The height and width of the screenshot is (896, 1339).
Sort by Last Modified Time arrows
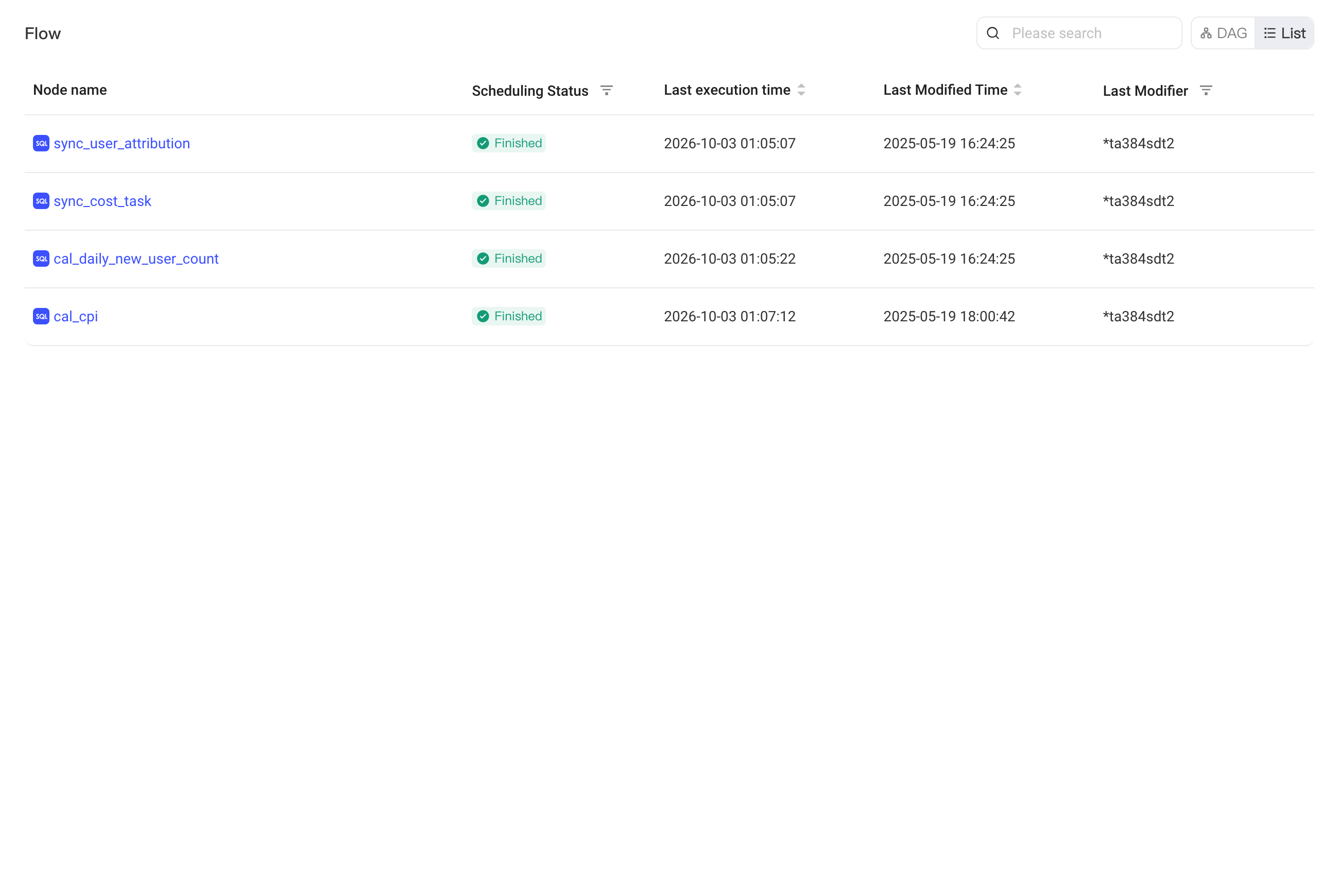pos(1017,90)
